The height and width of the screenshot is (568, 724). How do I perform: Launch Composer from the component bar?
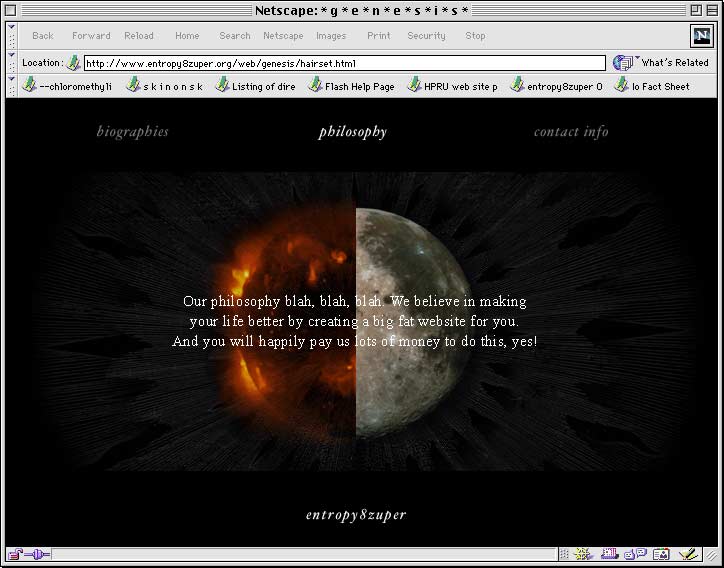pyautogui.click(x=687, y=554)
